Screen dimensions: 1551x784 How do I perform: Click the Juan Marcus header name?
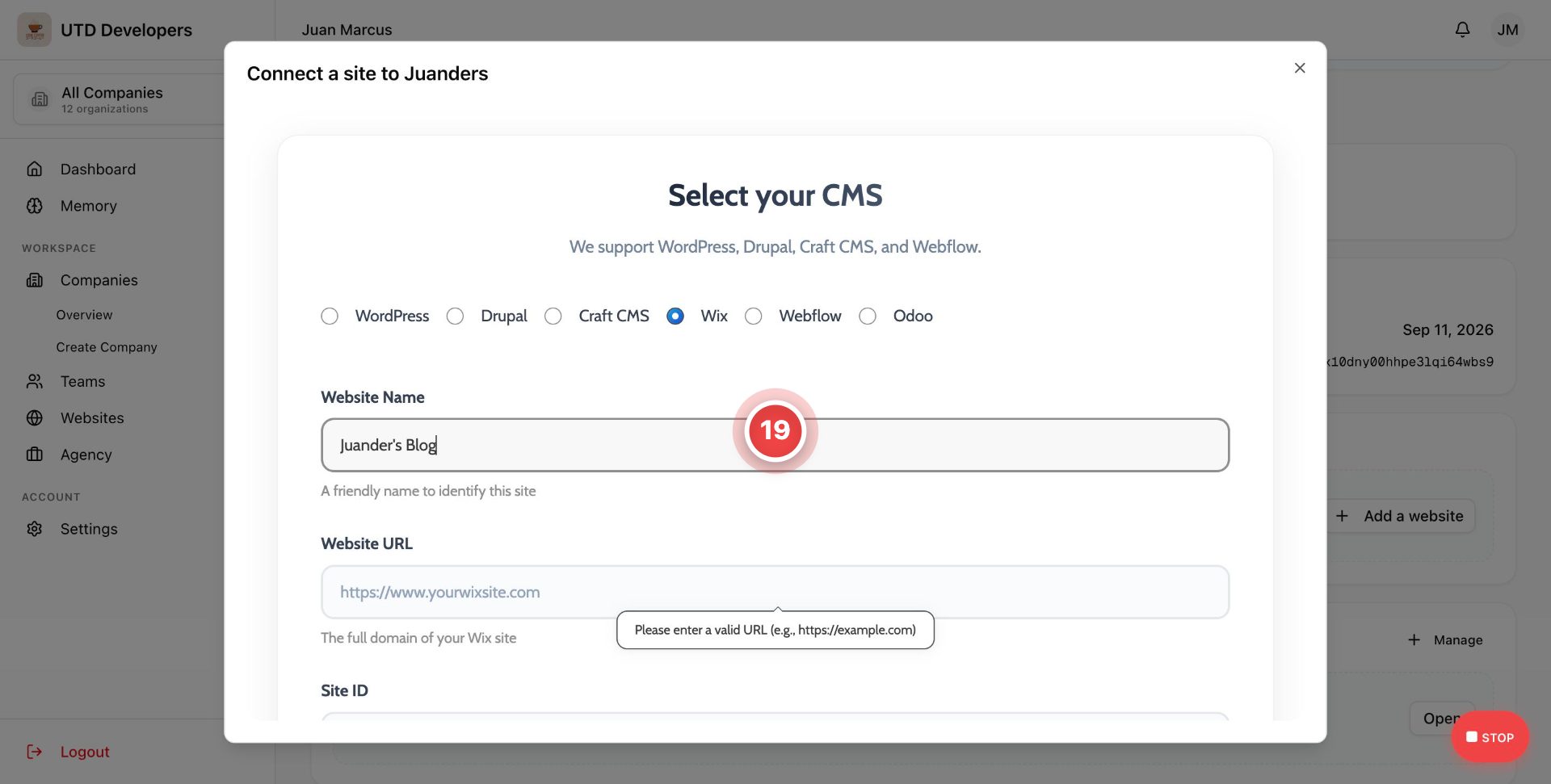(347, 30)
